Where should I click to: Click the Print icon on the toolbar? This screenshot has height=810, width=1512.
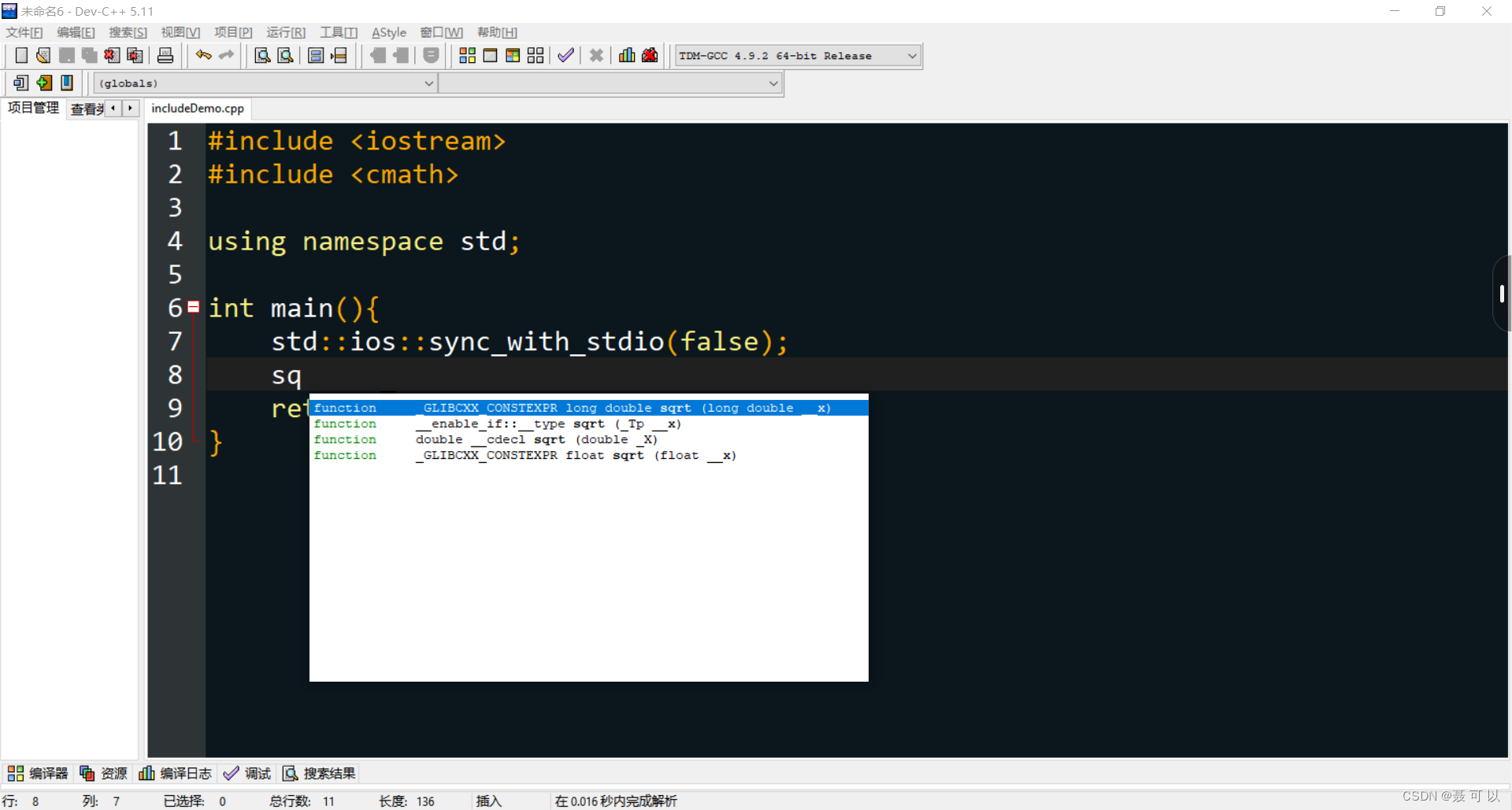(165, 55)
